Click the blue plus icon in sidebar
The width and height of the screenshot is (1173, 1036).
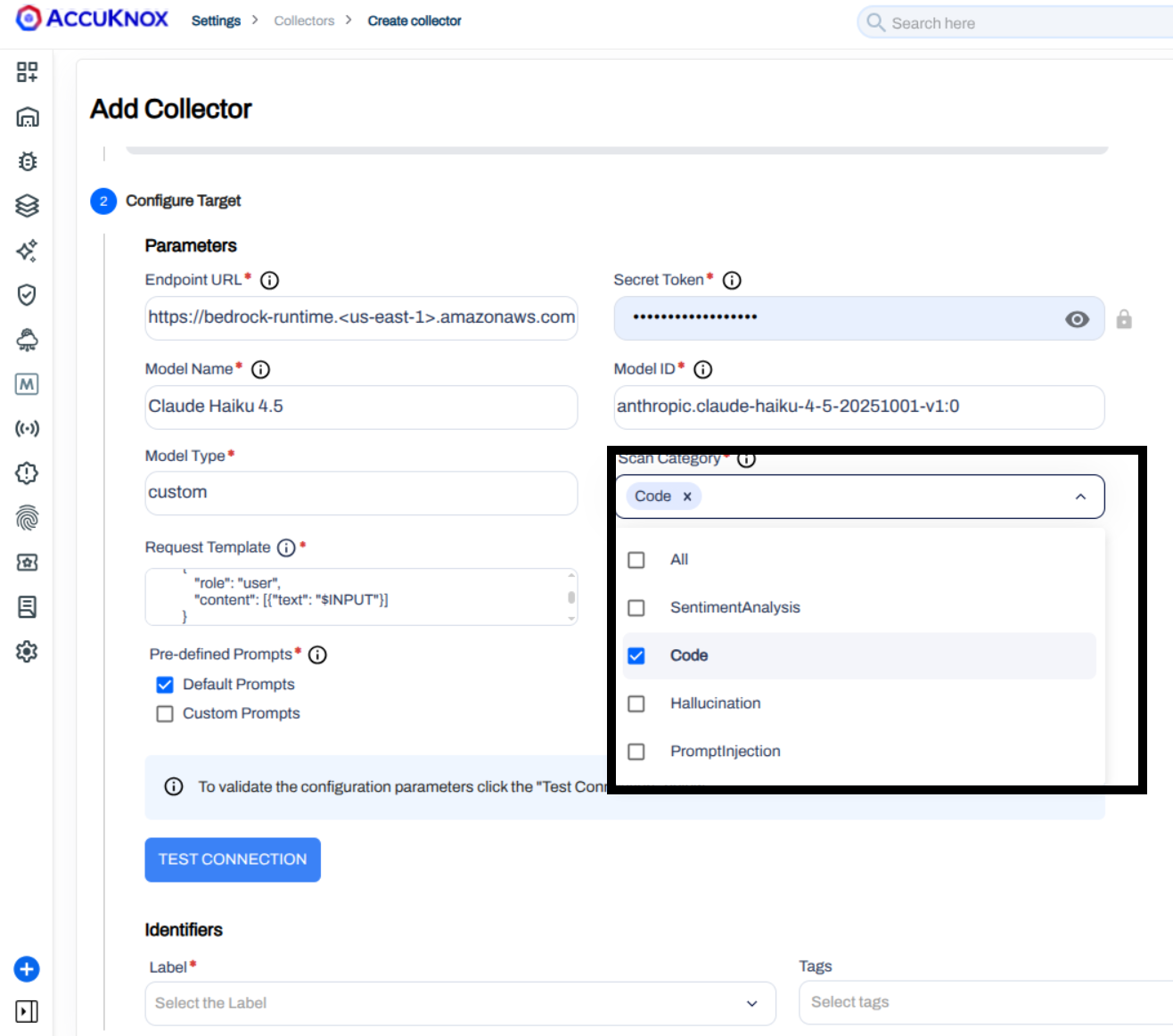(27, 969)
